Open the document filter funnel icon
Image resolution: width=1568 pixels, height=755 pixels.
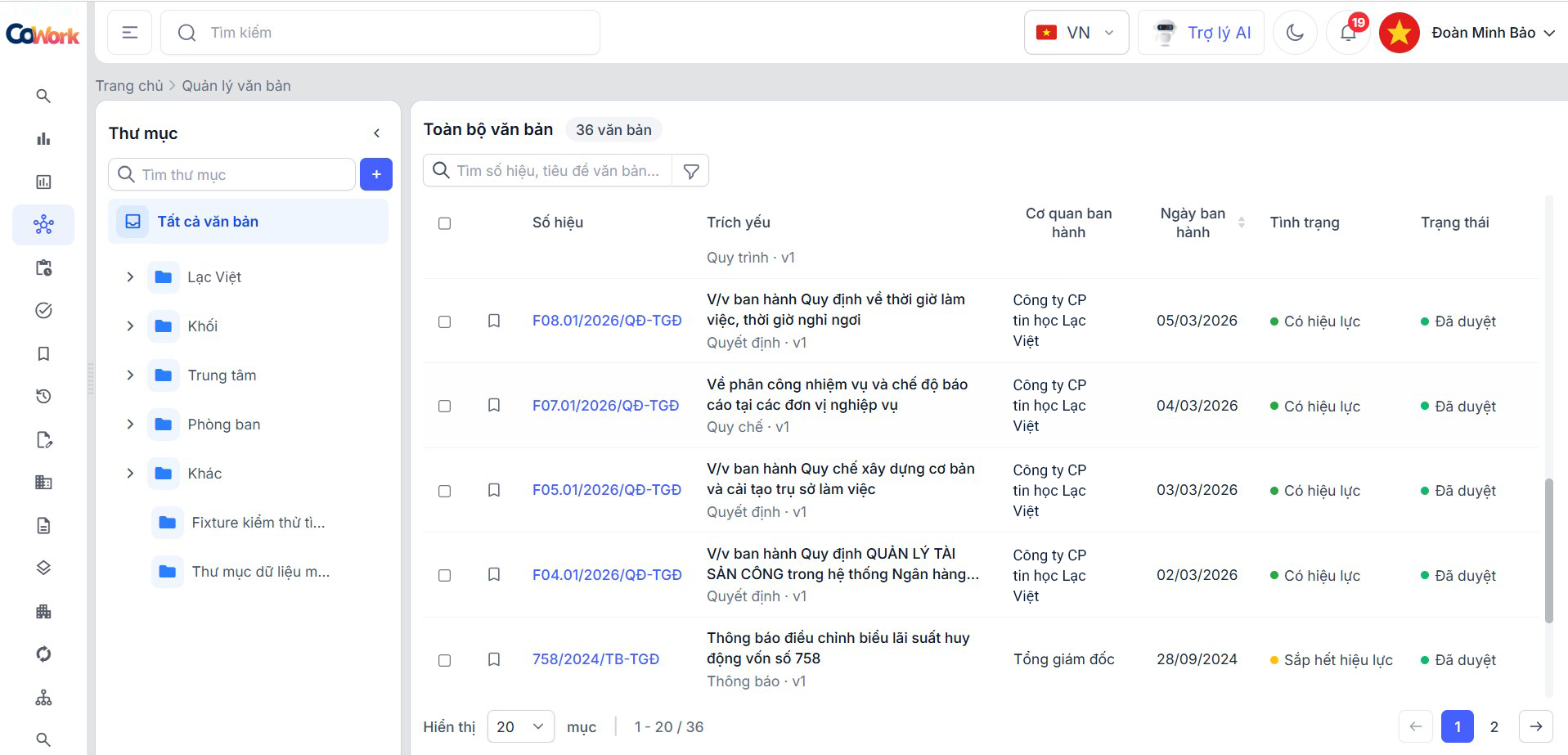pyautogui.click(x=691, y=171)
